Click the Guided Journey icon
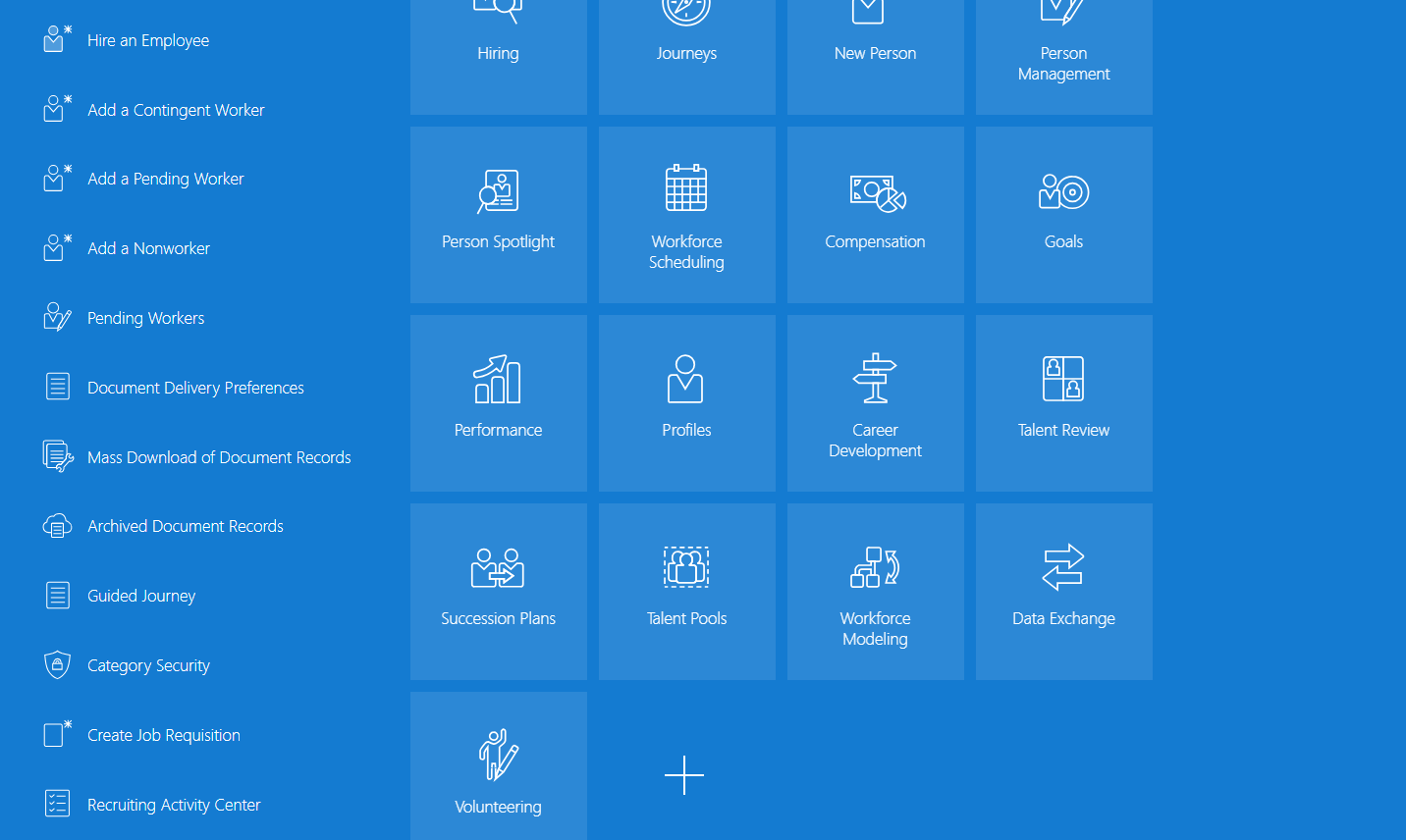 (x=58, y=596)
